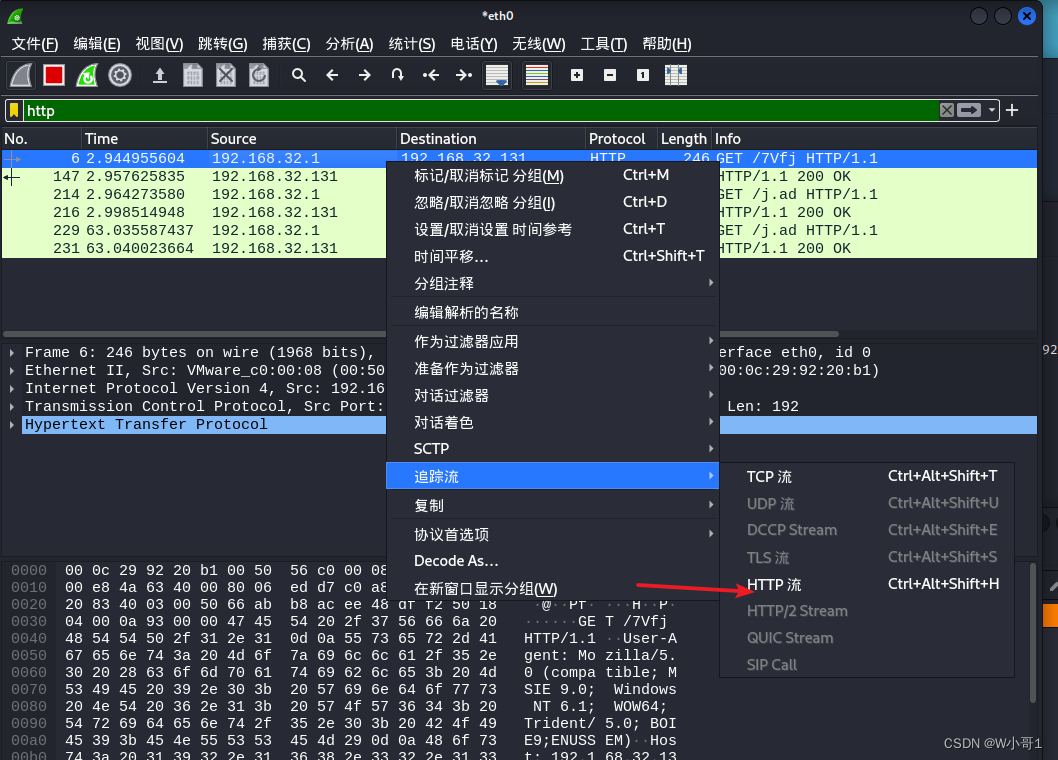Go forward to next packet arrow
Viewport: 1058px width, 760px height.
click(365, 75)
